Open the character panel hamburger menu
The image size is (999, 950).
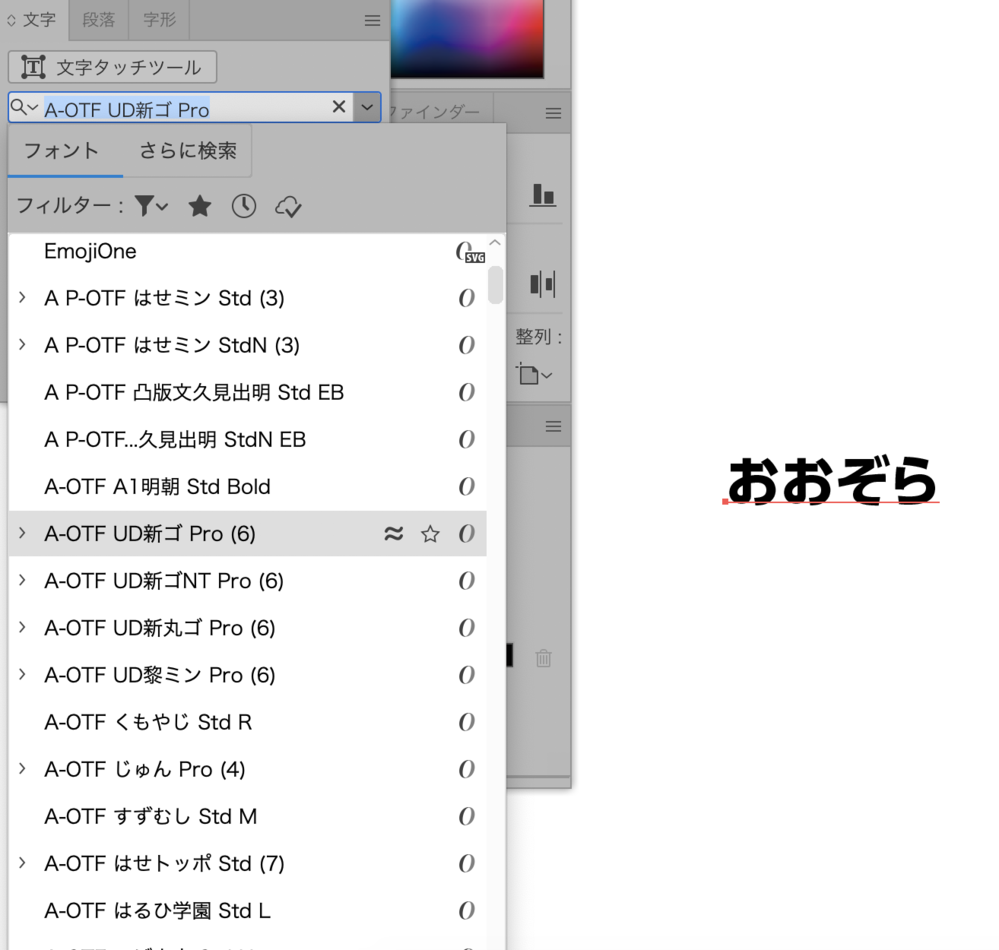pyautogui.click(x=373, y=20)
